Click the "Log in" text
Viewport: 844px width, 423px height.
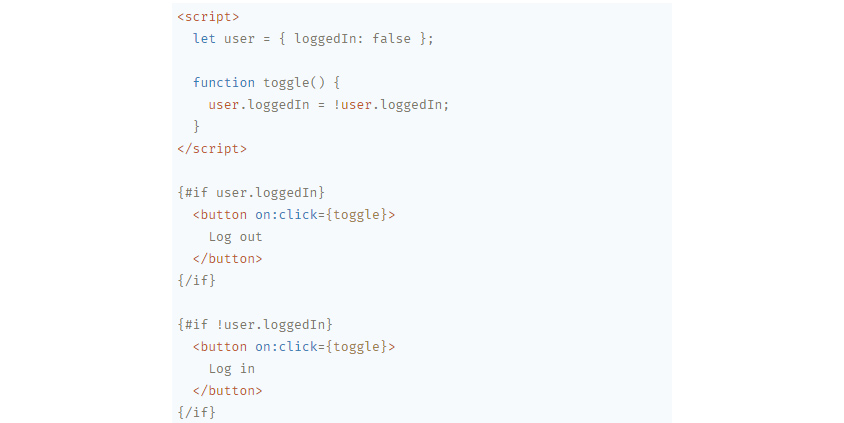click(x=232, y=368)
